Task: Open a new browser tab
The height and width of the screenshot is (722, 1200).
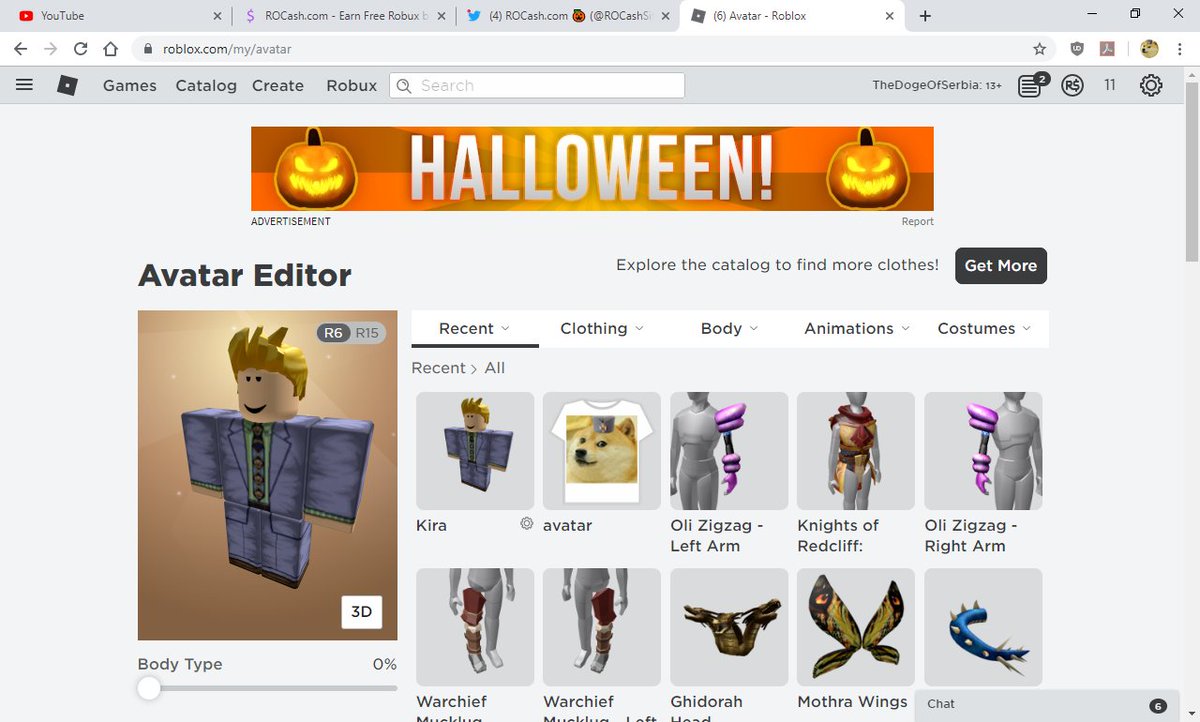Action: click(x=925, y=16)
